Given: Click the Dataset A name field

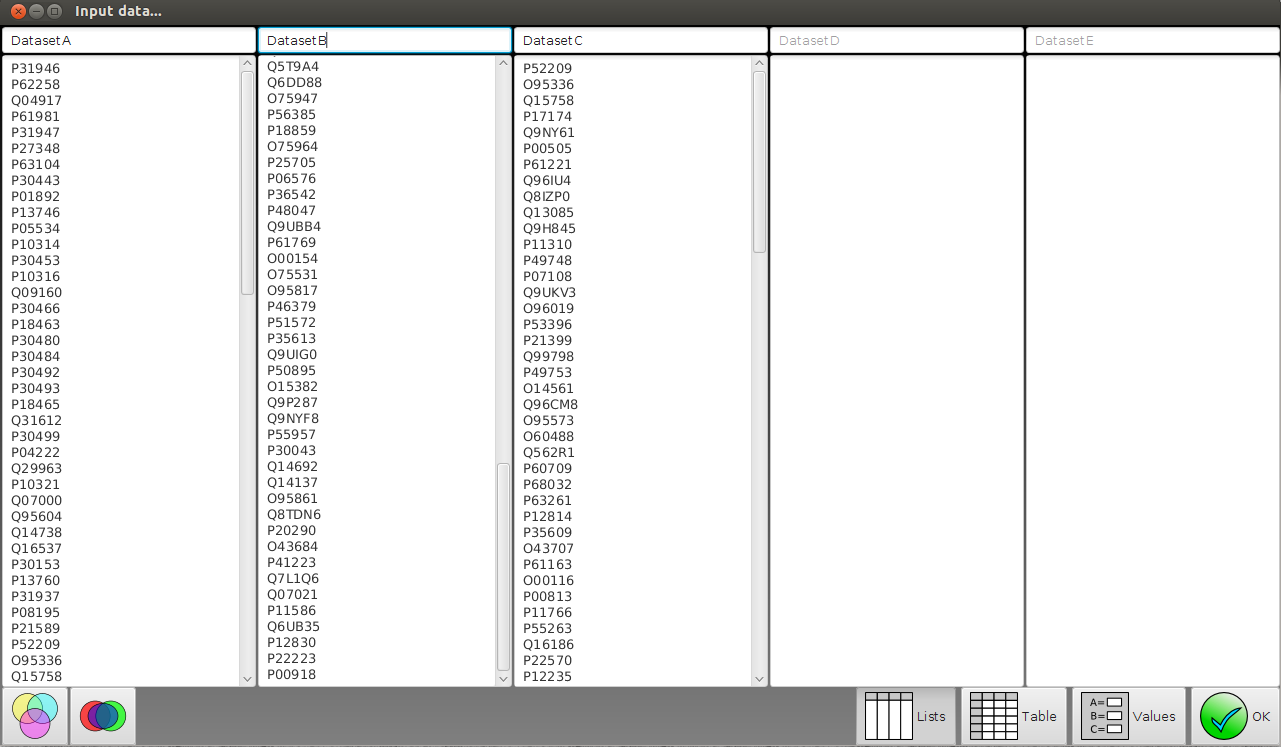Looking at the screenshot, I should (129, 40).
